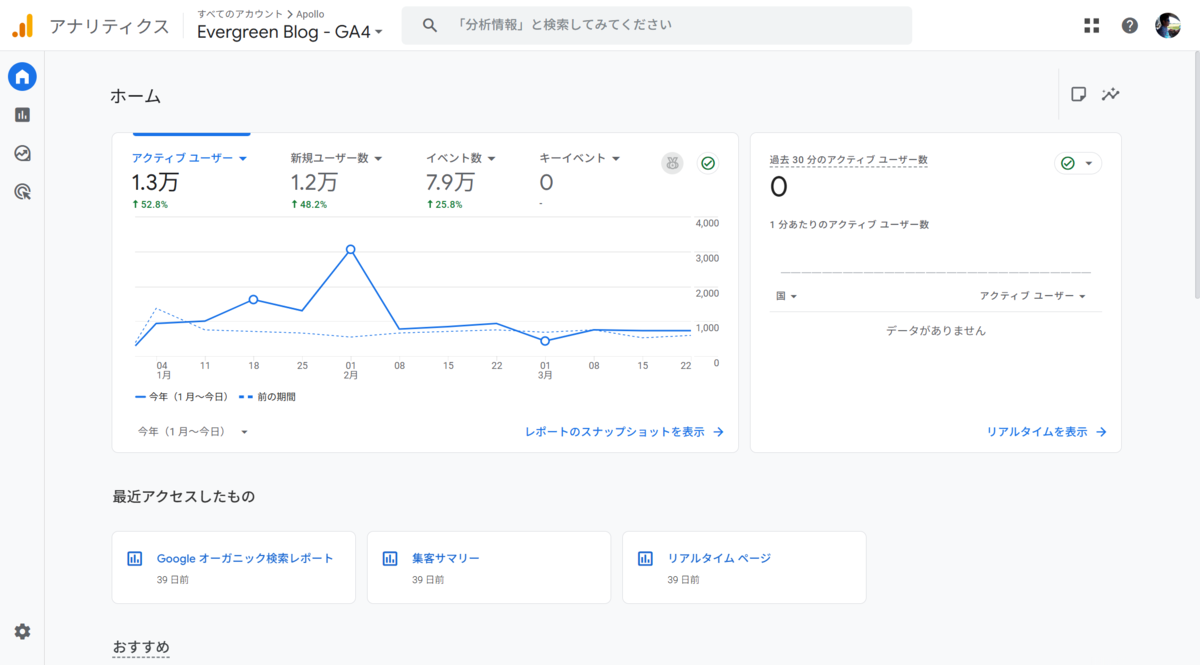Click the 25.8% change indicator

coord(444,204)
